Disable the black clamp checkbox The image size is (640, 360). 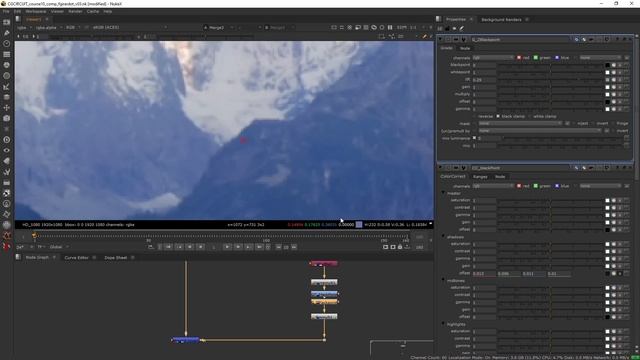(x=498, y=116)
